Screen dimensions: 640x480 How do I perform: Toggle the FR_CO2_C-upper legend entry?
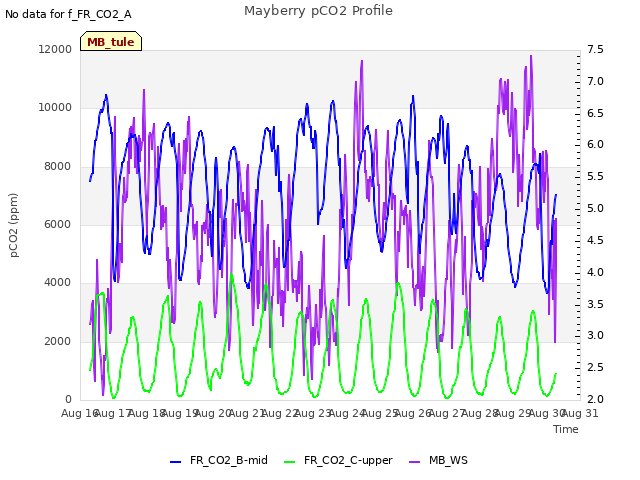coord(338,460)
